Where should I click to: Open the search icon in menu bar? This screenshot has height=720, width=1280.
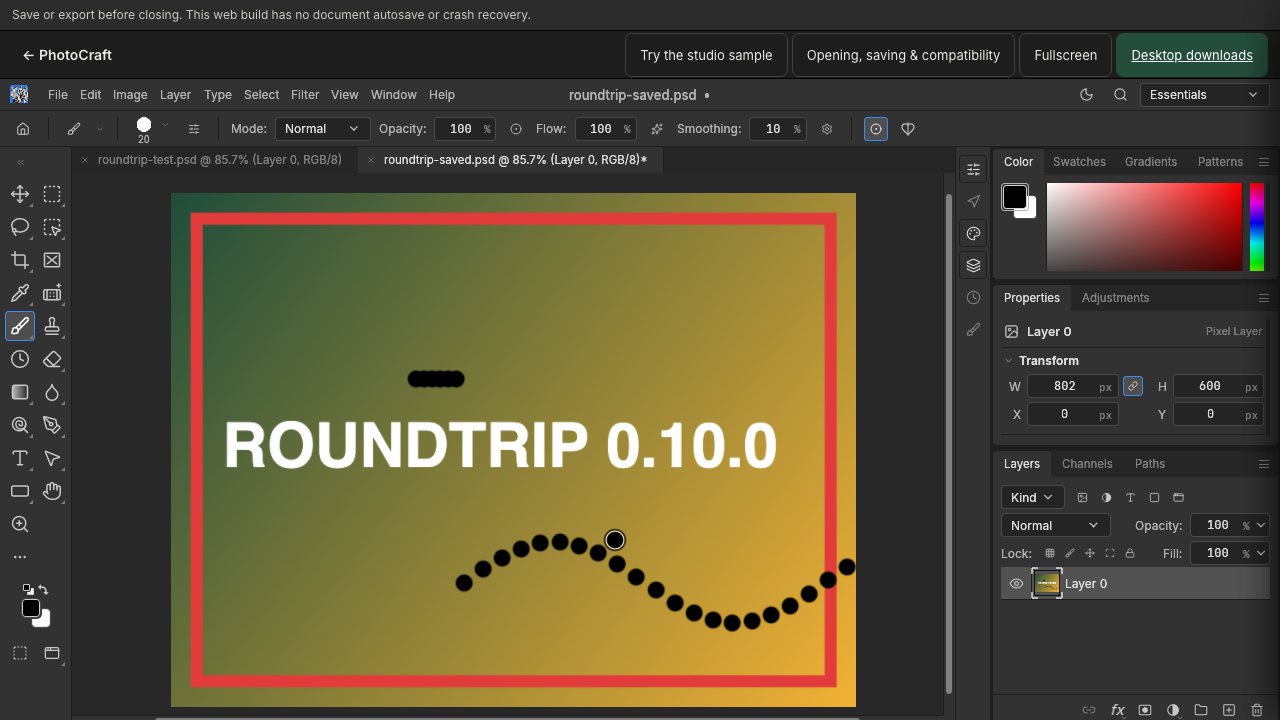[x=1121, y=95]
